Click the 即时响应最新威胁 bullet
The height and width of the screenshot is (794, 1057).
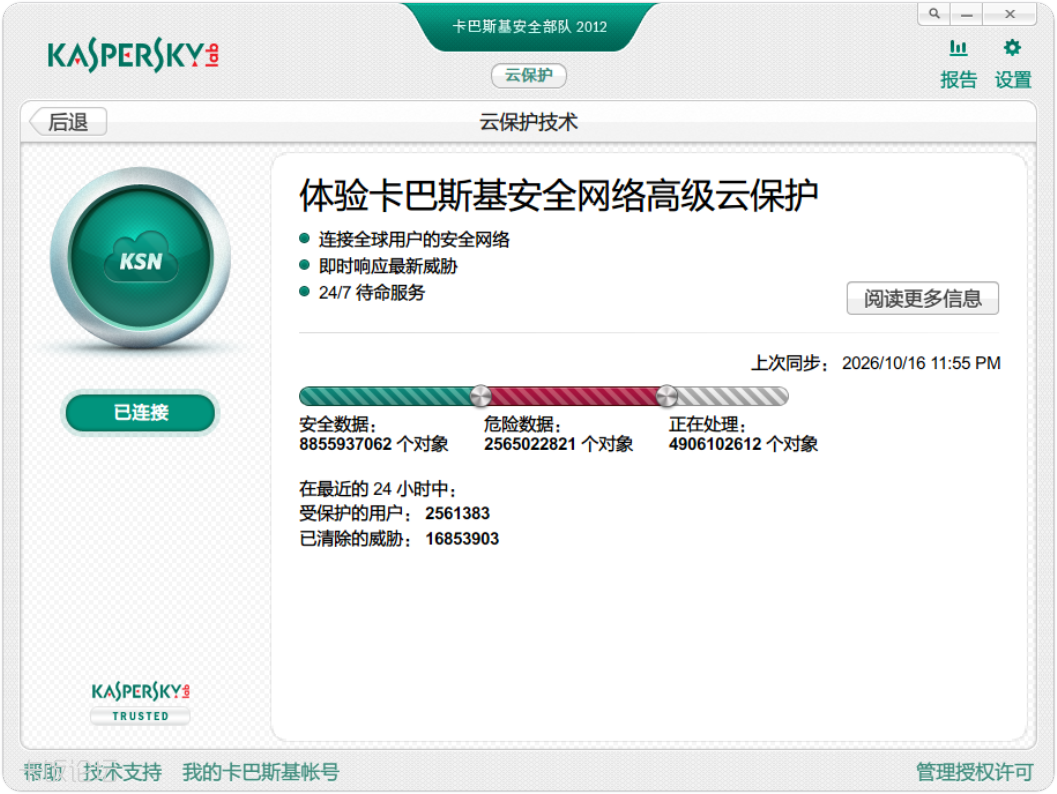click(x=388, y=266)
